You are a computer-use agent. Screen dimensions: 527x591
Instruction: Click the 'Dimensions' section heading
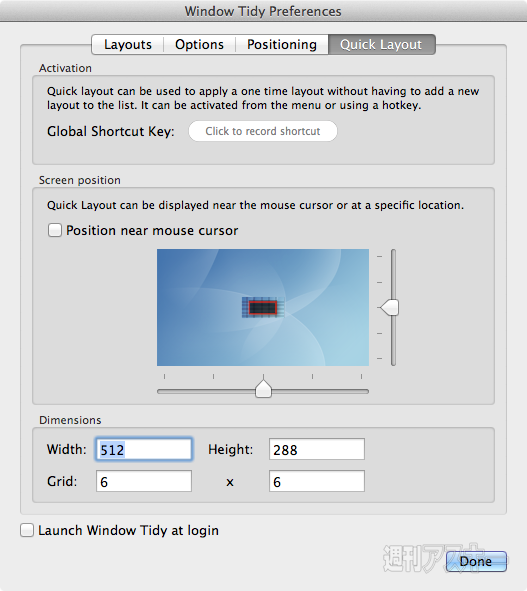click(x=70, y=420)
